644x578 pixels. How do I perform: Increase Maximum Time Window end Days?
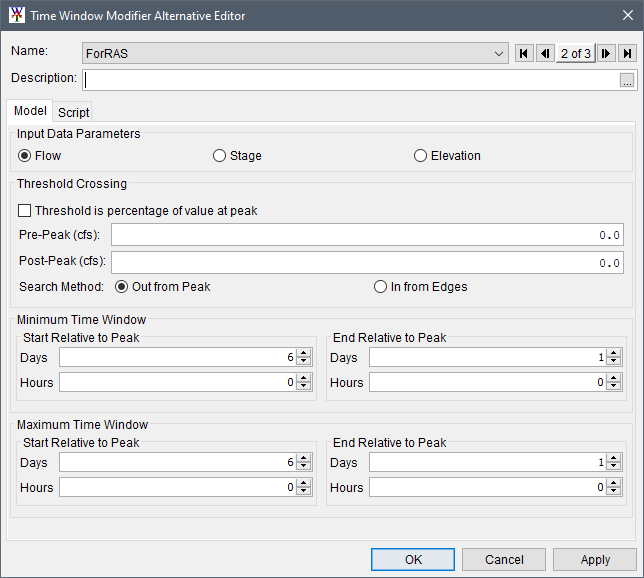[613, 458]
